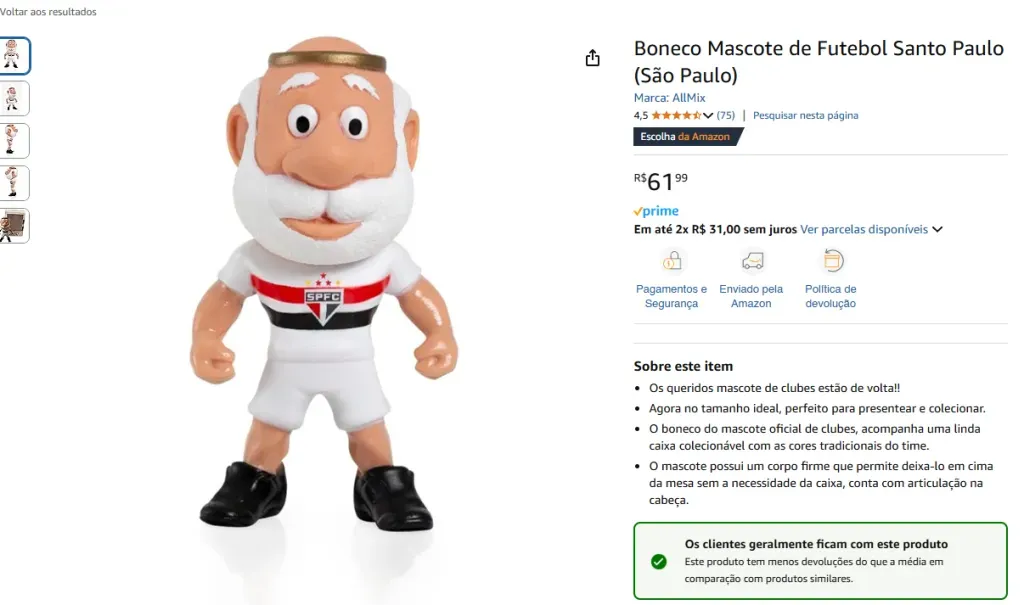
Task: Click the Política de devolução return icon
Action: [x=832, y=262]
